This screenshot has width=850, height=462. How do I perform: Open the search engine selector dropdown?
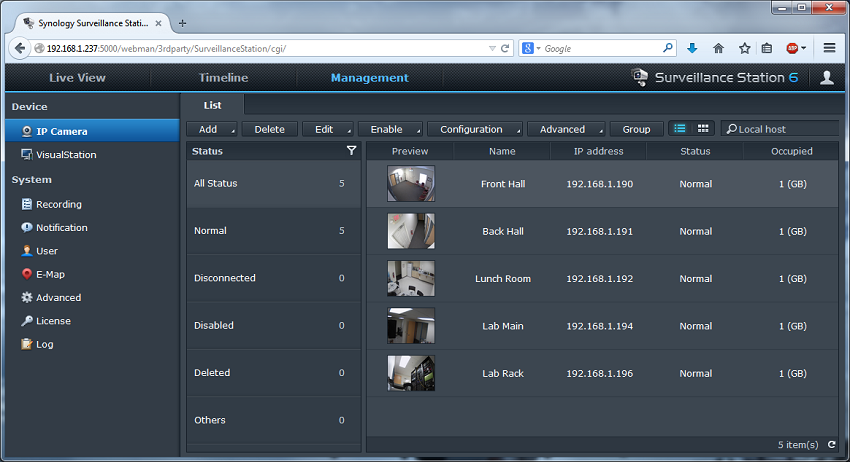pos(538,49)
